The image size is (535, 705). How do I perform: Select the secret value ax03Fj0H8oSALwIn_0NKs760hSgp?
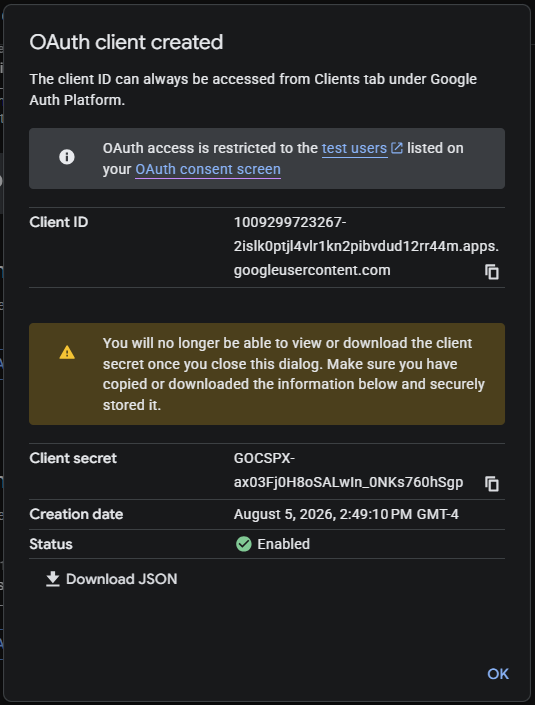click(x=348, y=482)
